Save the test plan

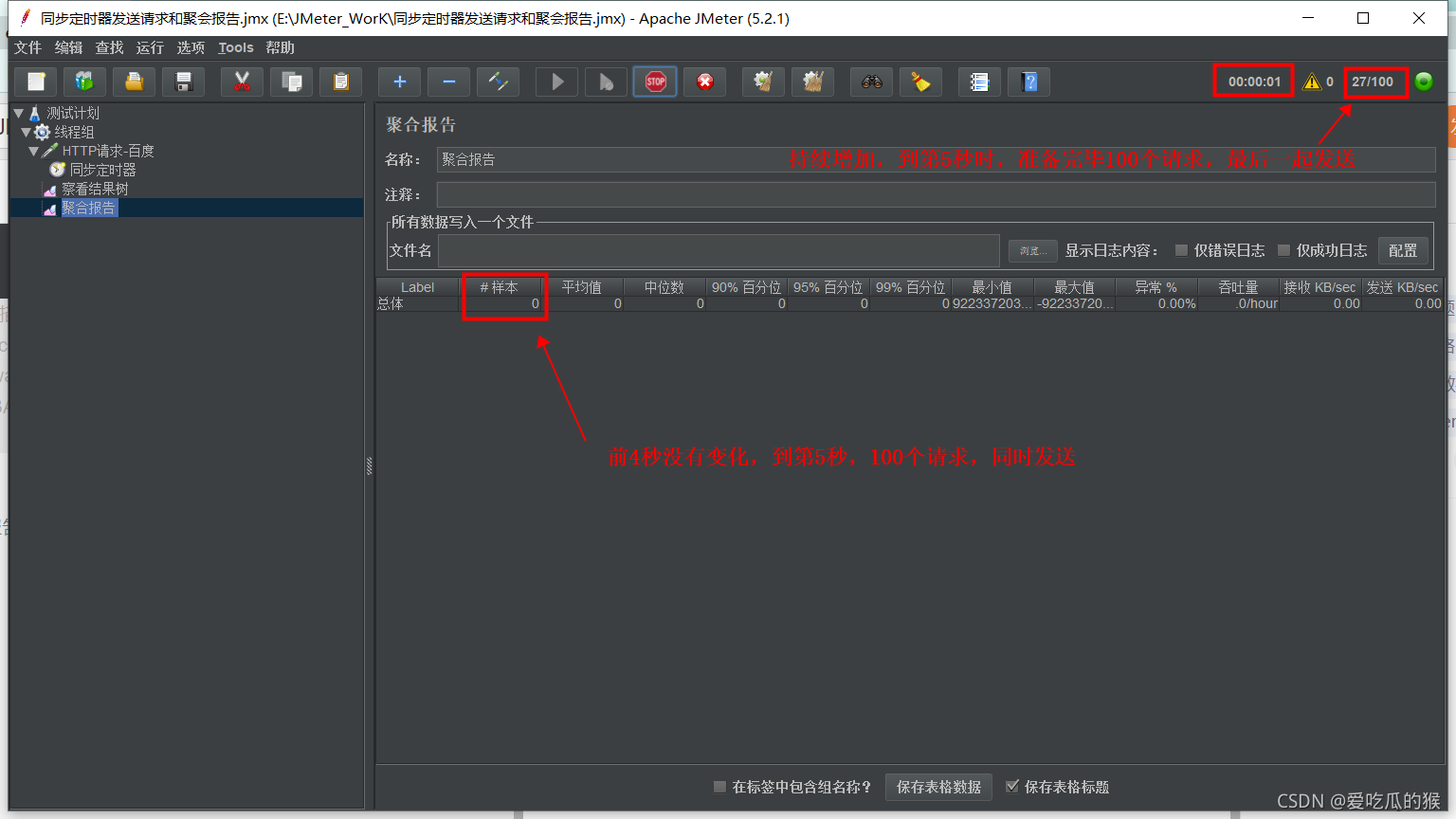tap(183, 82)
